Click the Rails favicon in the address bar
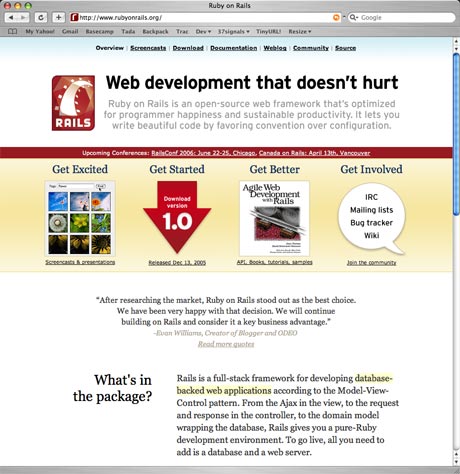The height and width of the screenshot is (474, 460). point(74,17)
